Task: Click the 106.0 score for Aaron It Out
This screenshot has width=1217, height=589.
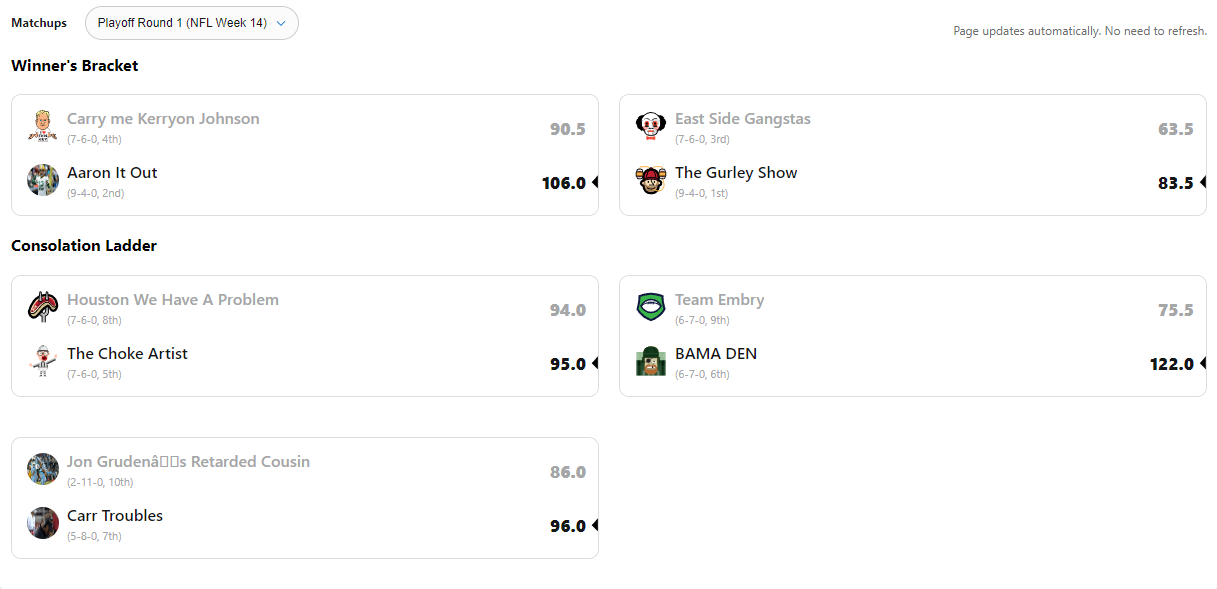Action: [x=564, y=183]
